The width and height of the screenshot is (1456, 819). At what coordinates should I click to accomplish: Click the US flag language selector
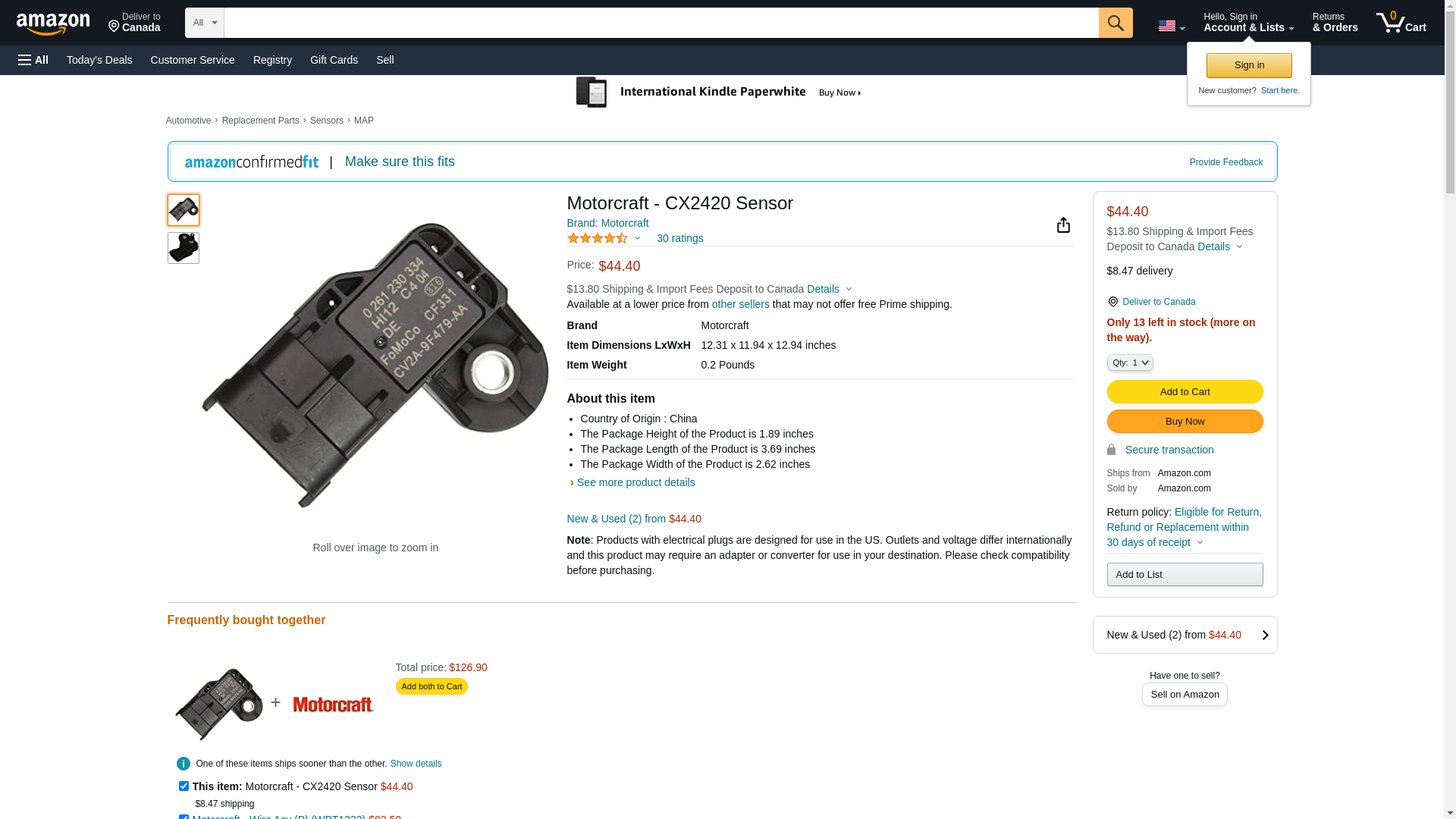click(x=1171, y=26)
